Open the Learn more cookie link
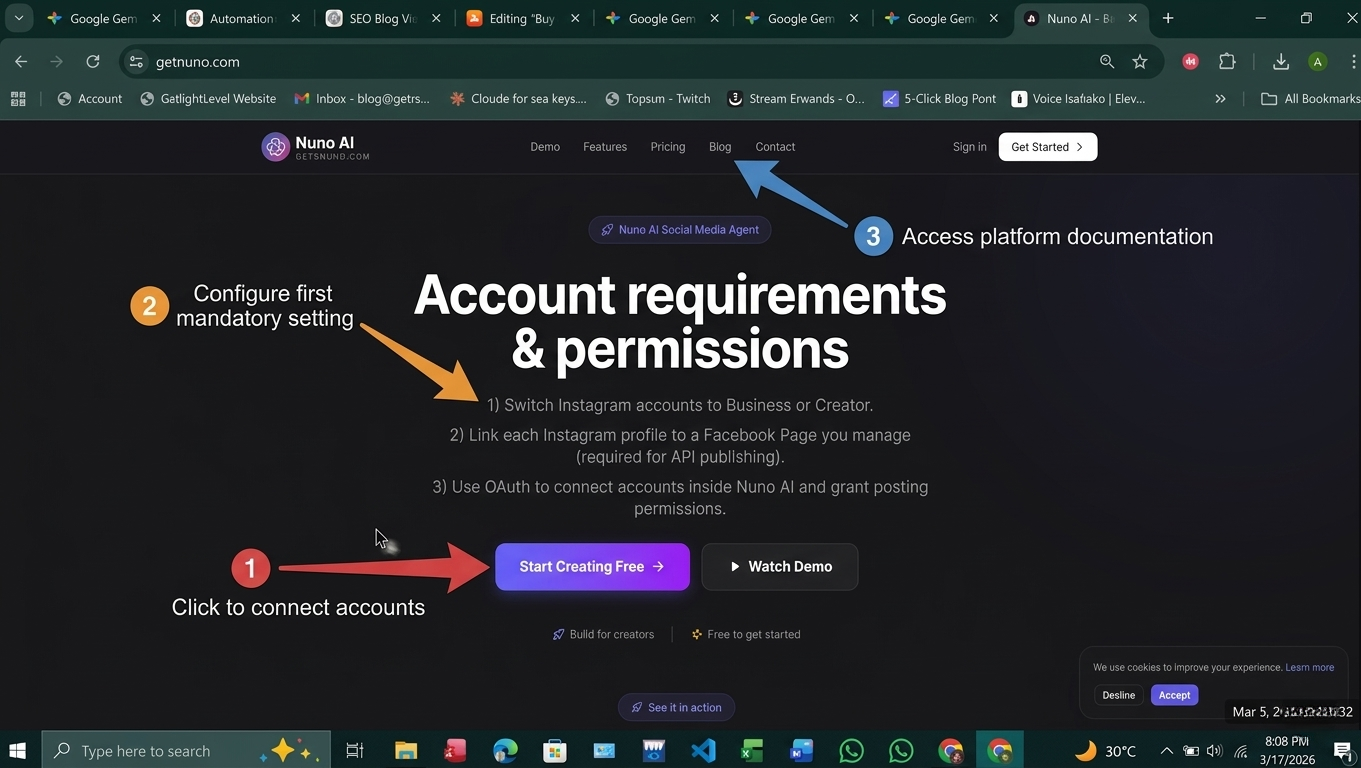This screenshot has height=768, width=1361. tap(1309, 667)
